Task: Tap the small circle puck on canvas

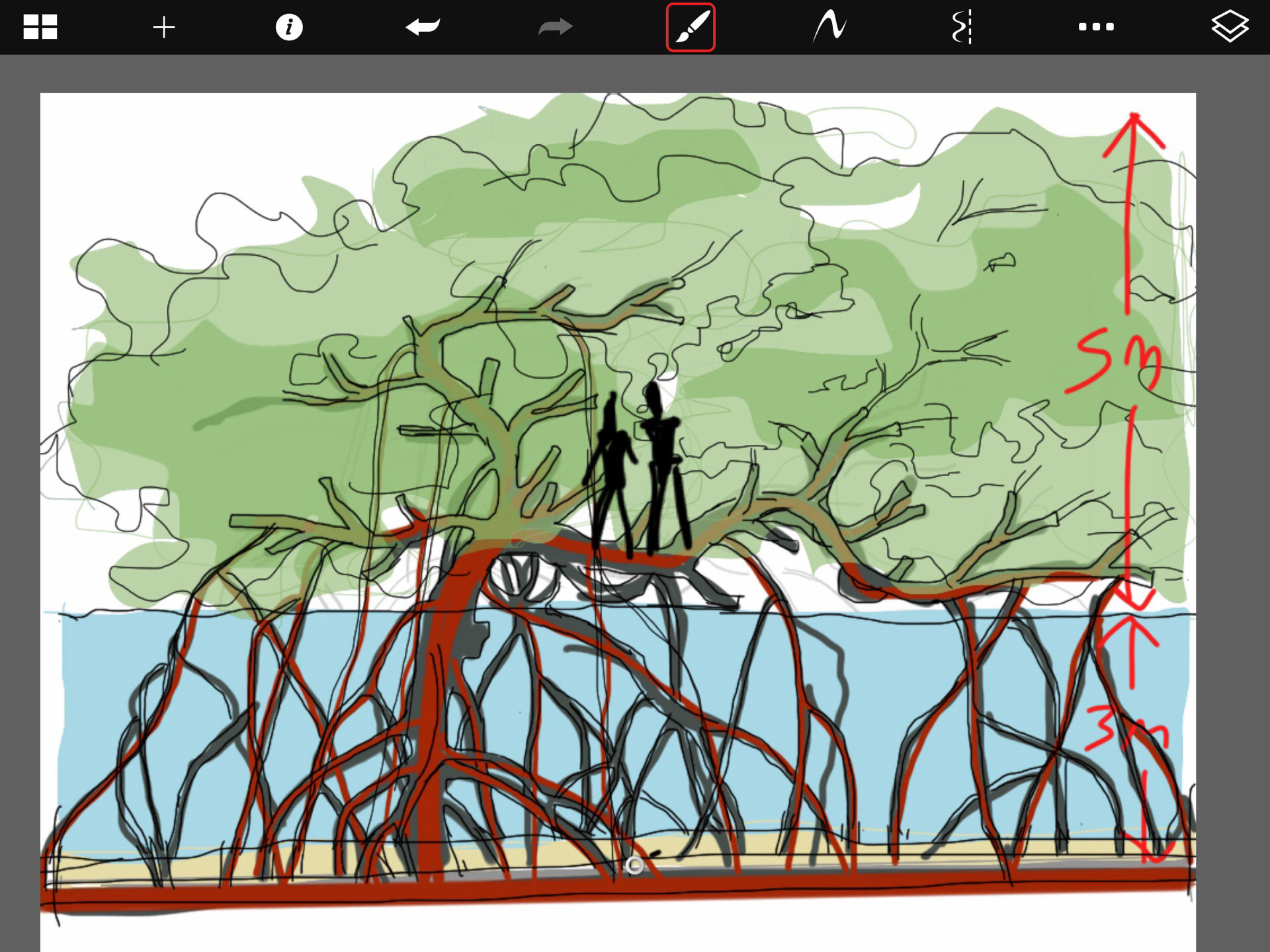Action: point(634,865)
